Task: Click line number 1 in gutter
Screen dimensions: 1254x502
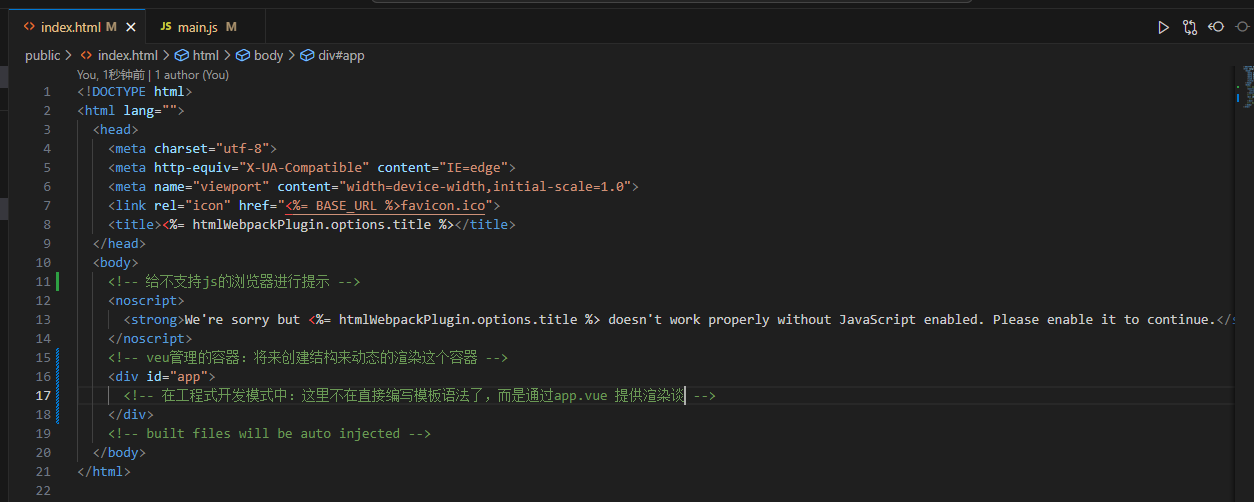Action: point(46,92)
